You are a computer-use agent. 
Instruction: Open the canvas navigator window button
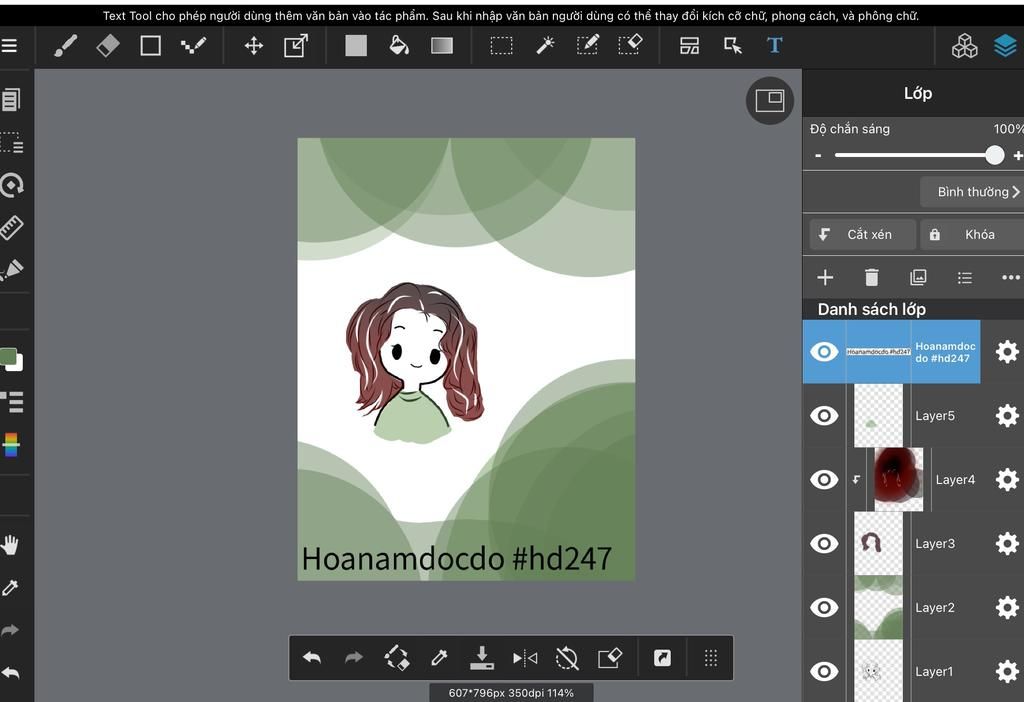[x=770, y=101]
